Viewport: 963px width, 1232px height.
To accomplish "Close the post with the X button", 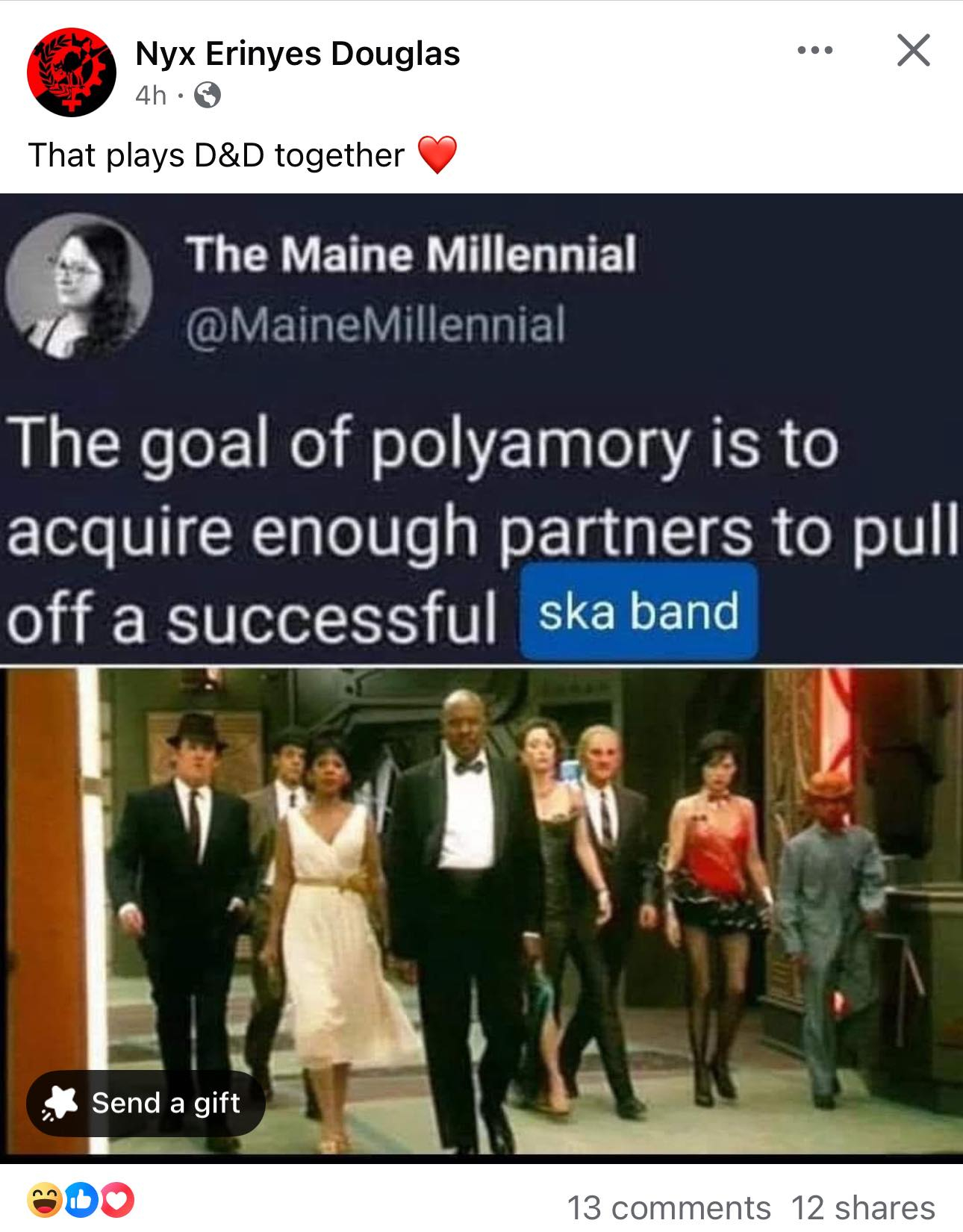I will click(913, 51).
